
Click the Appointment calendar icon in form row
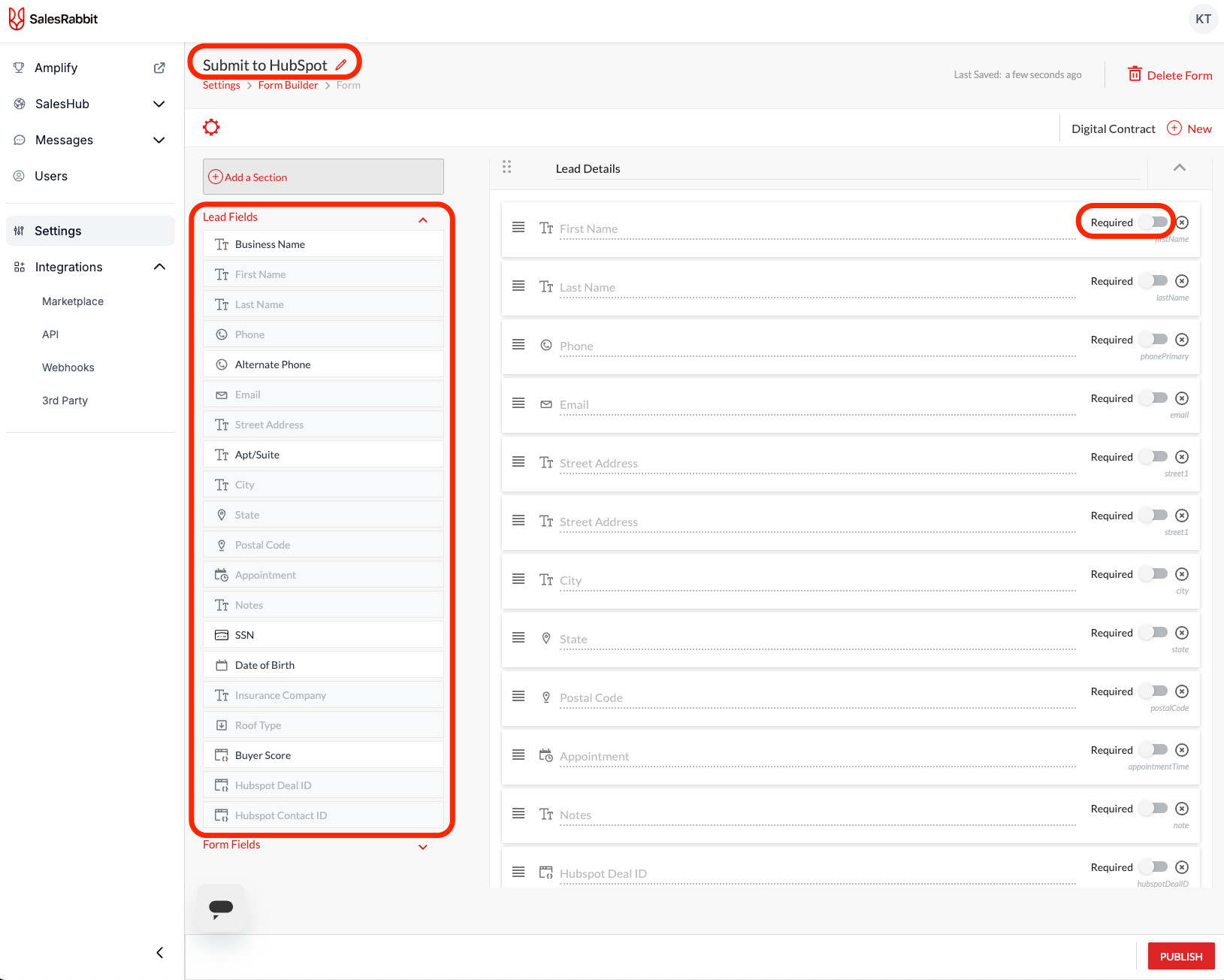[x=546, y=755]
